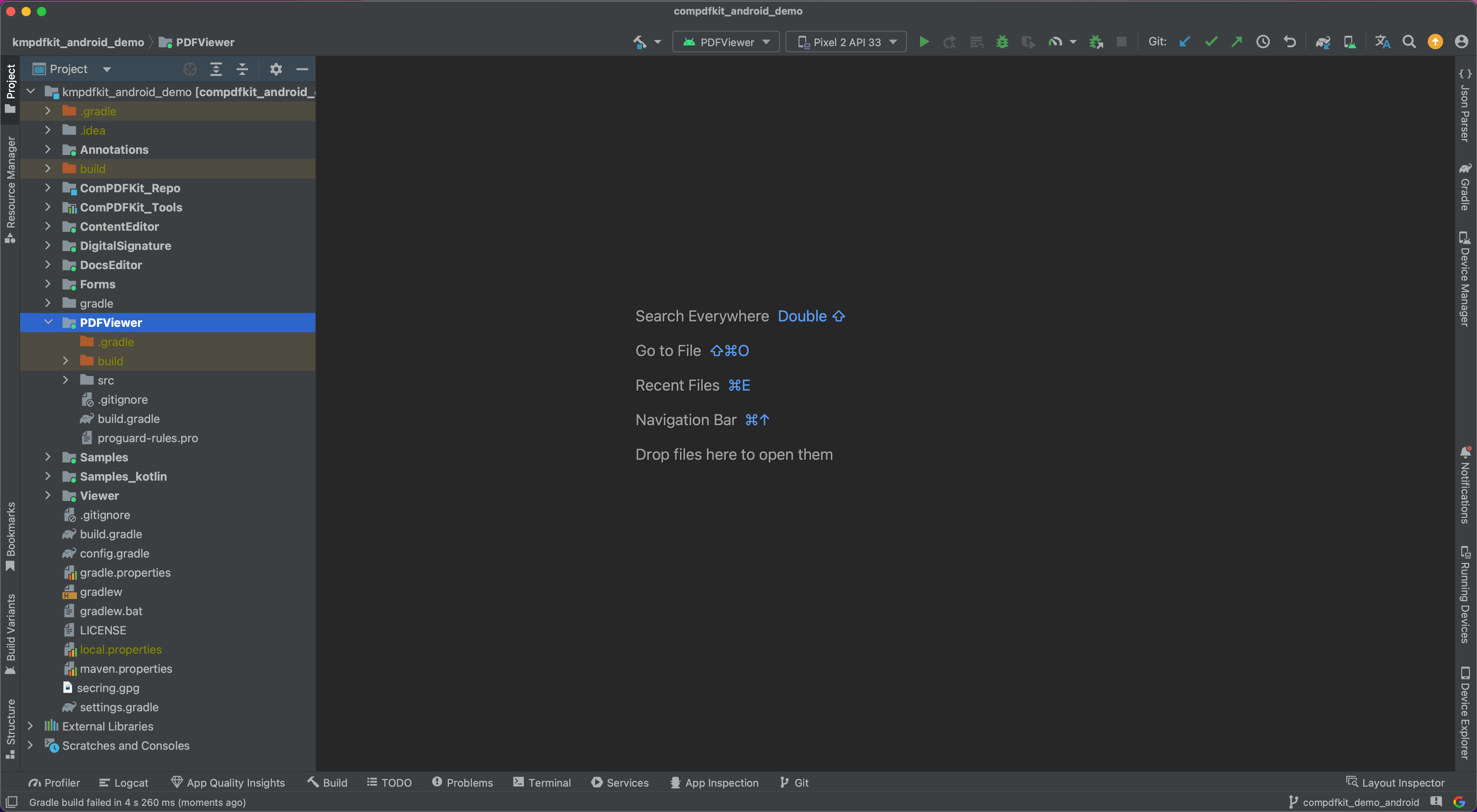1477x812 pixels.
Task: Toggle the Device Explorer side panel
Action: [1465, 713]
